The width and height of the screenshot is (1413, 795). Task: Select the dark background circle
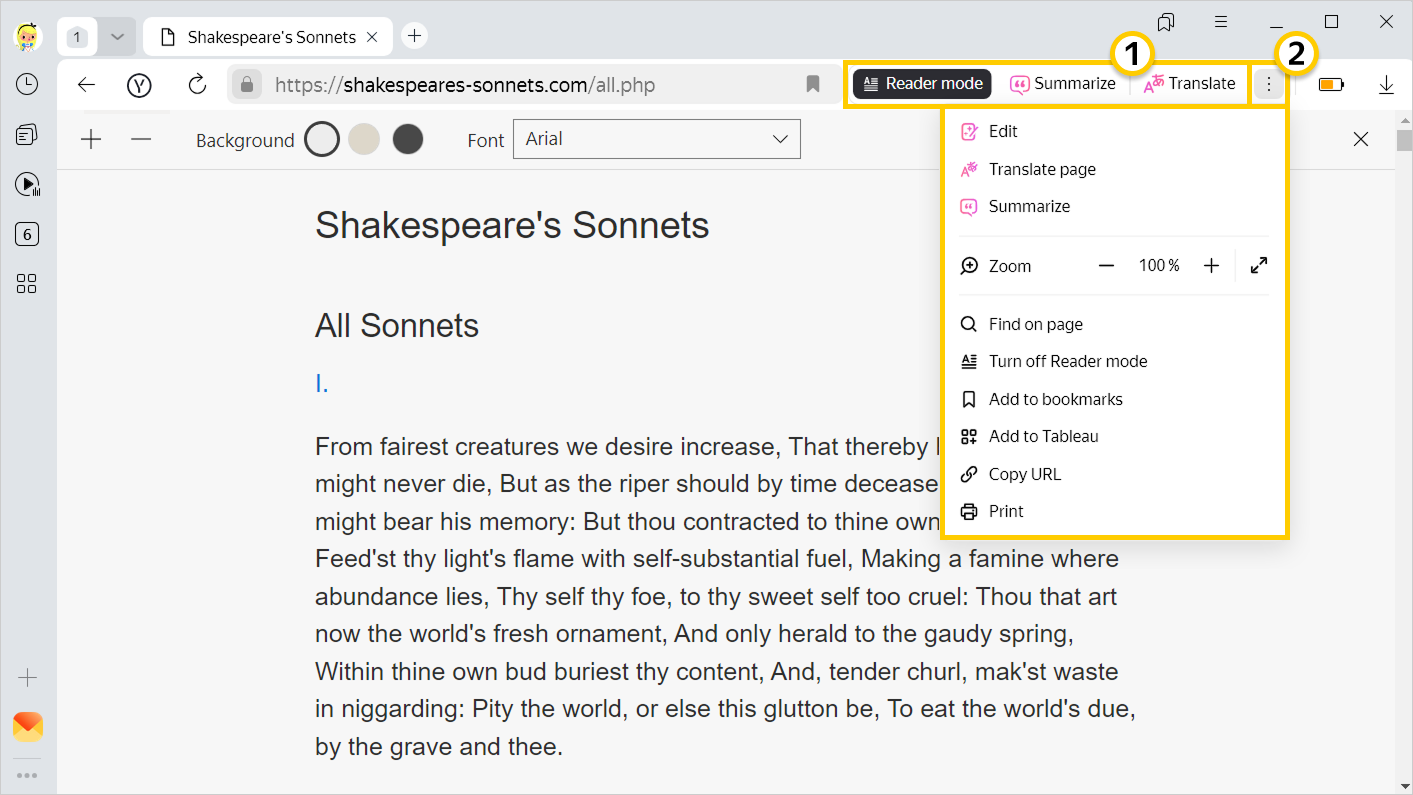pos(408,139)
